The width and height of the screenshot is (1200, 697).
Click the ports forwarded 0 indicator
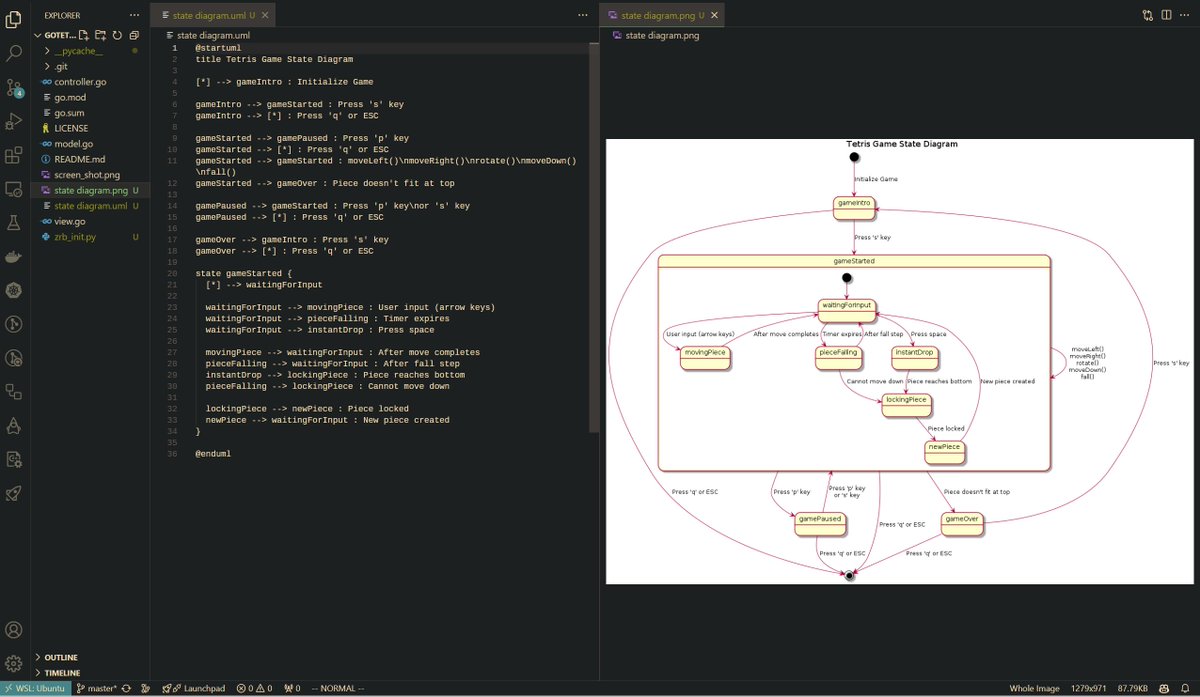pos(292,688)
